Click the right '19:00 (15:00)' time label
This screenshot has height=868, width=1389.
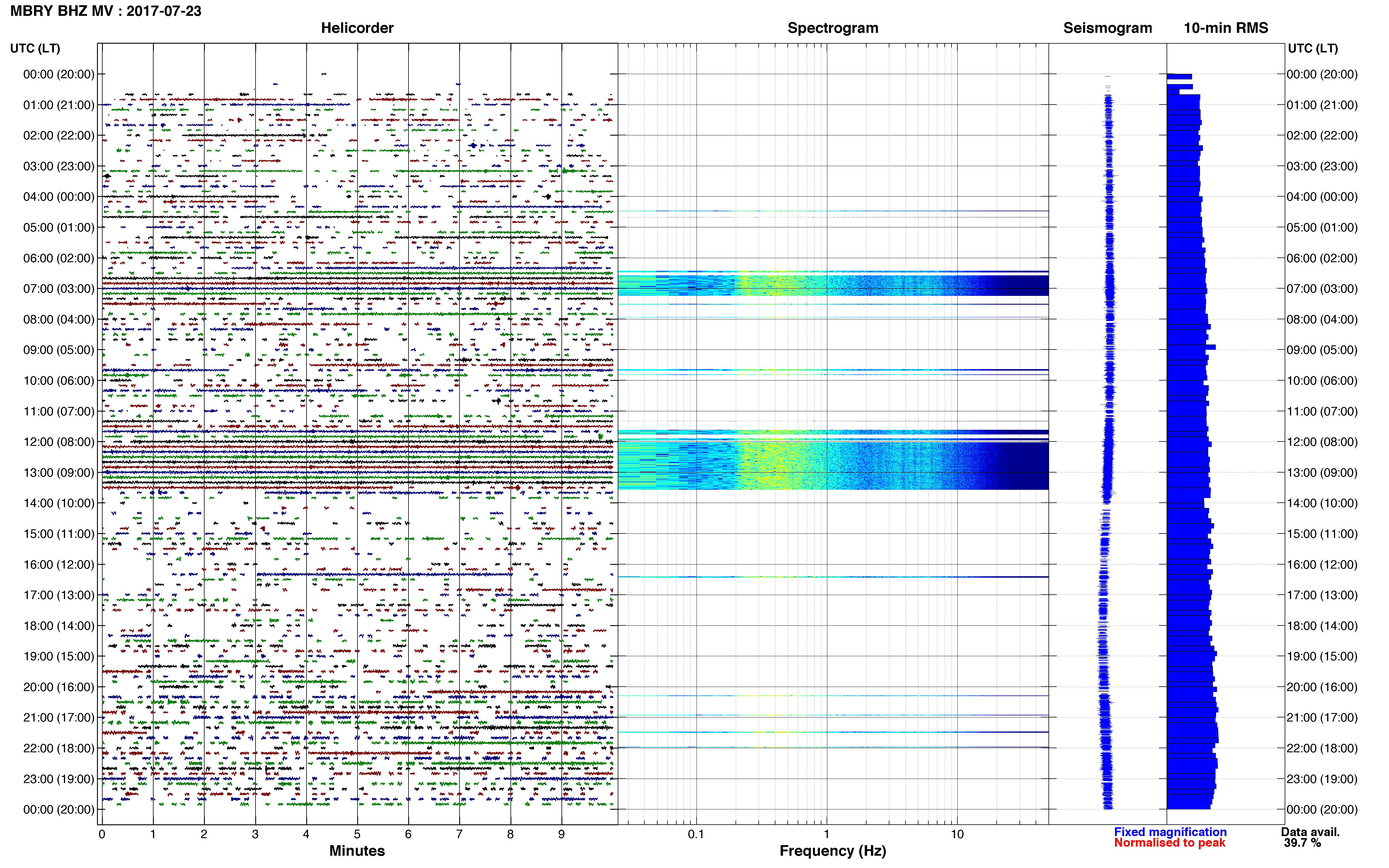[1322, 656]
